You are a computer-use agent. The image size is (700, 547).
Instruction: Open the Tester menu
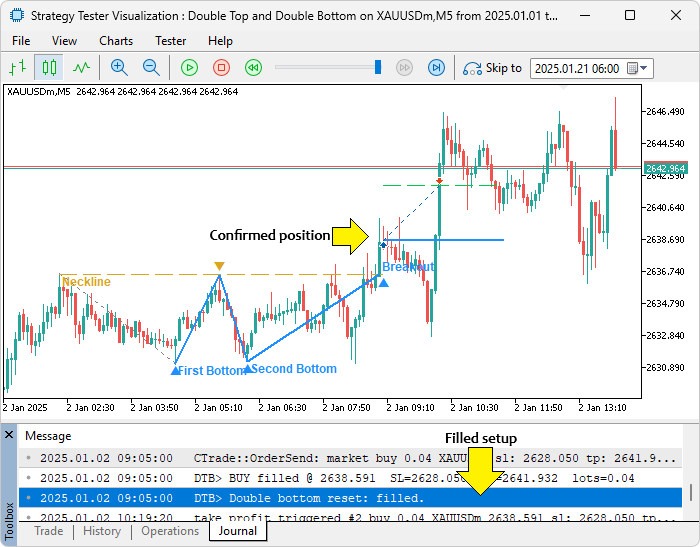tap(171, 41)
